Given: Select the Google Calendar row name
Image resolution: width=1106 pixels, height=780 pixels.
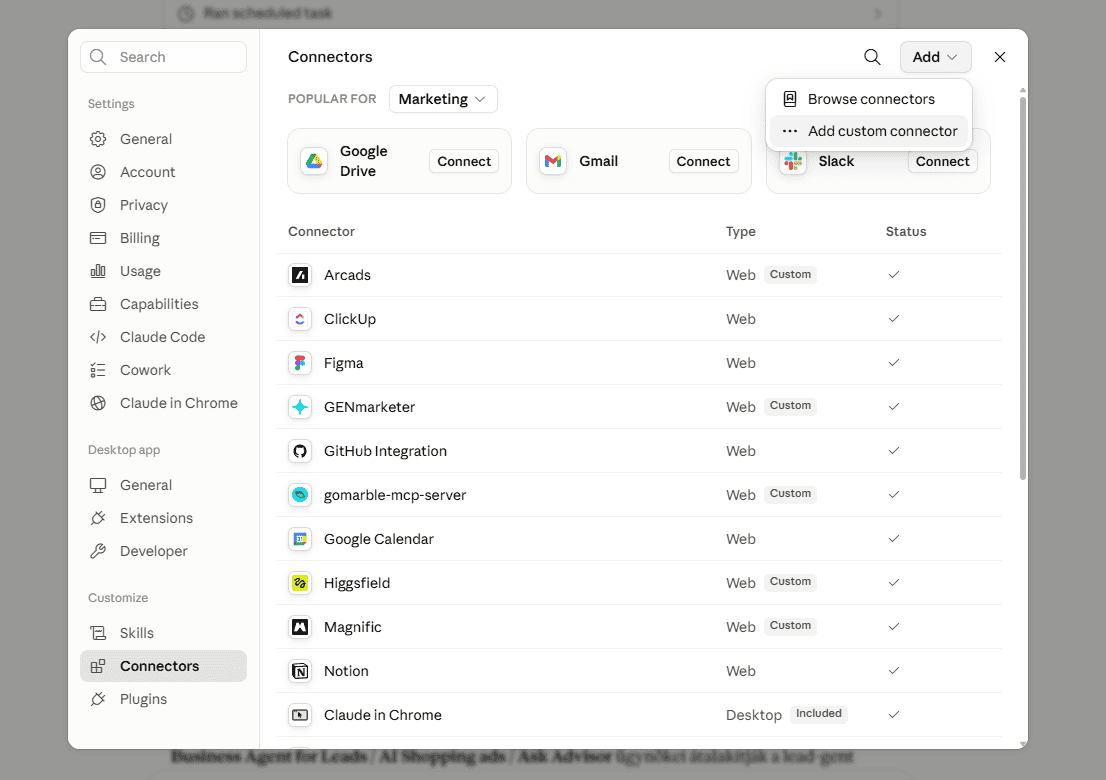Looking at the screenshot, I should coord(379,540).
